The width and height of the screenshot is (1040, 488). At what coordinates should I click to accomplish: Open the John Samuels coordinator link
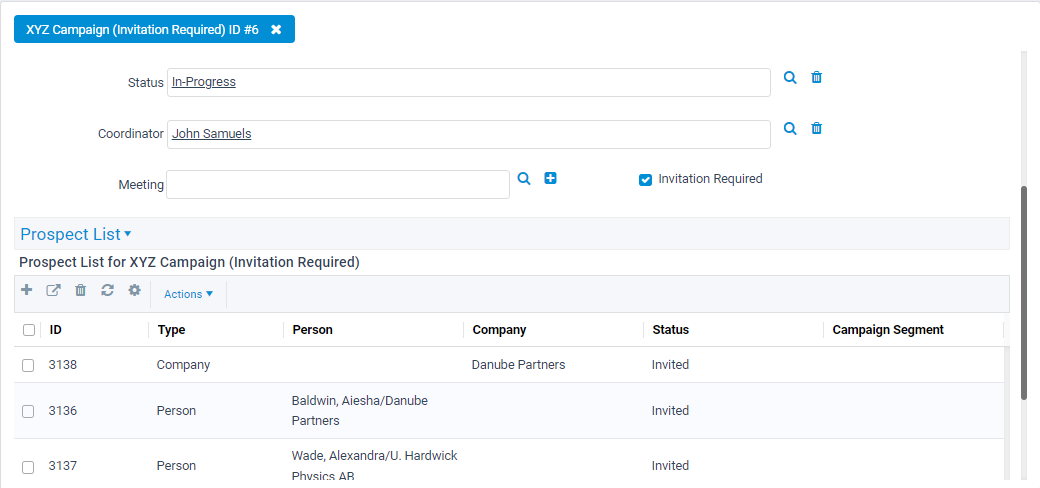pyautogui.click(x=212, y=133)
